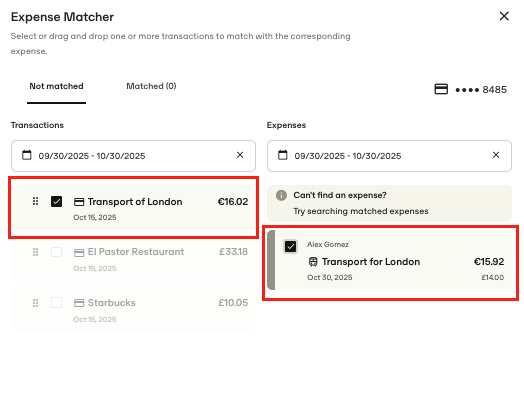The width and height of the screenshot is (524, 399).
Task: Close the Expense Matcher dialog
Action: [x=504, y=16]
